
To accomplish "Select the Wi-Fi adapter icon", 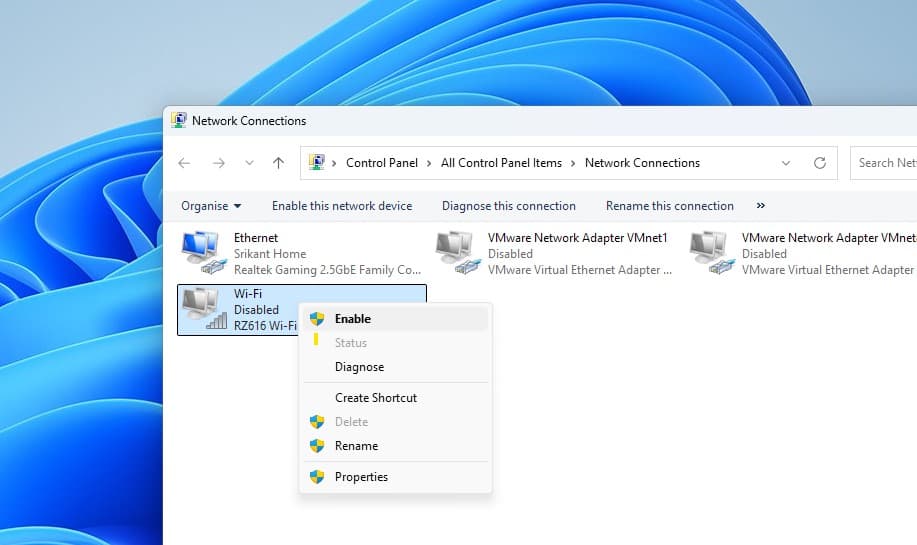I will pyautogui.click(x=204, y=309).
